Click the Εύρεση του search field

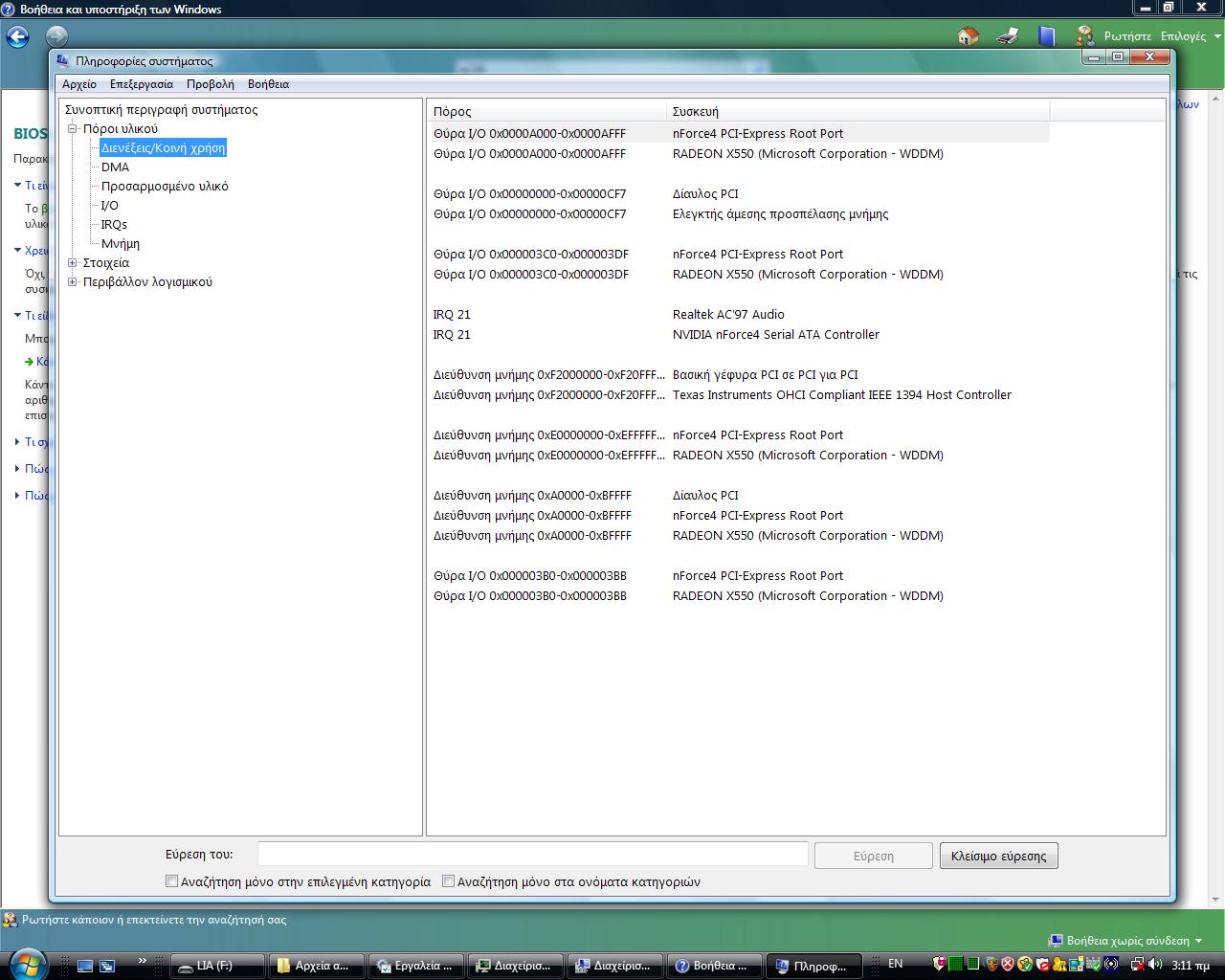[x=533, y=854]
